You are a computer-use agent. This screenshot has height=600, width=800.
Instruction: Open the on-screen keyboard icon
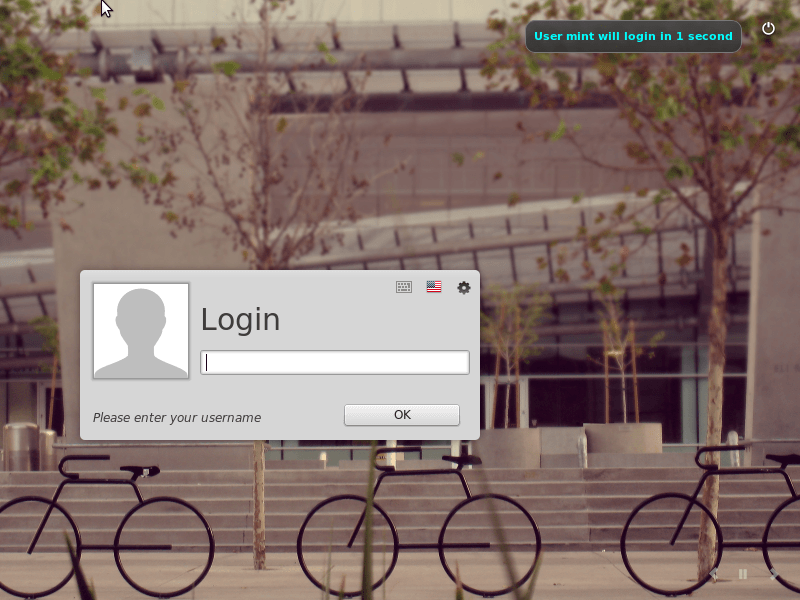[404, 287]
